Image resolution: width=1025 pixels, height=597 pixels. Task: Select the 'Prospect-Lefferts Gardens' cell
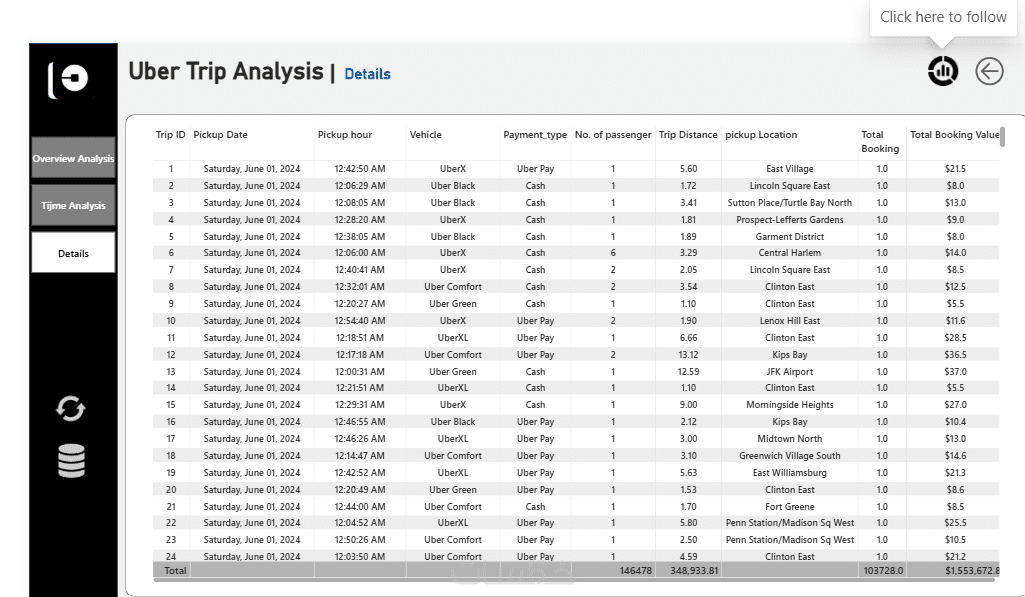click(790, 220)
